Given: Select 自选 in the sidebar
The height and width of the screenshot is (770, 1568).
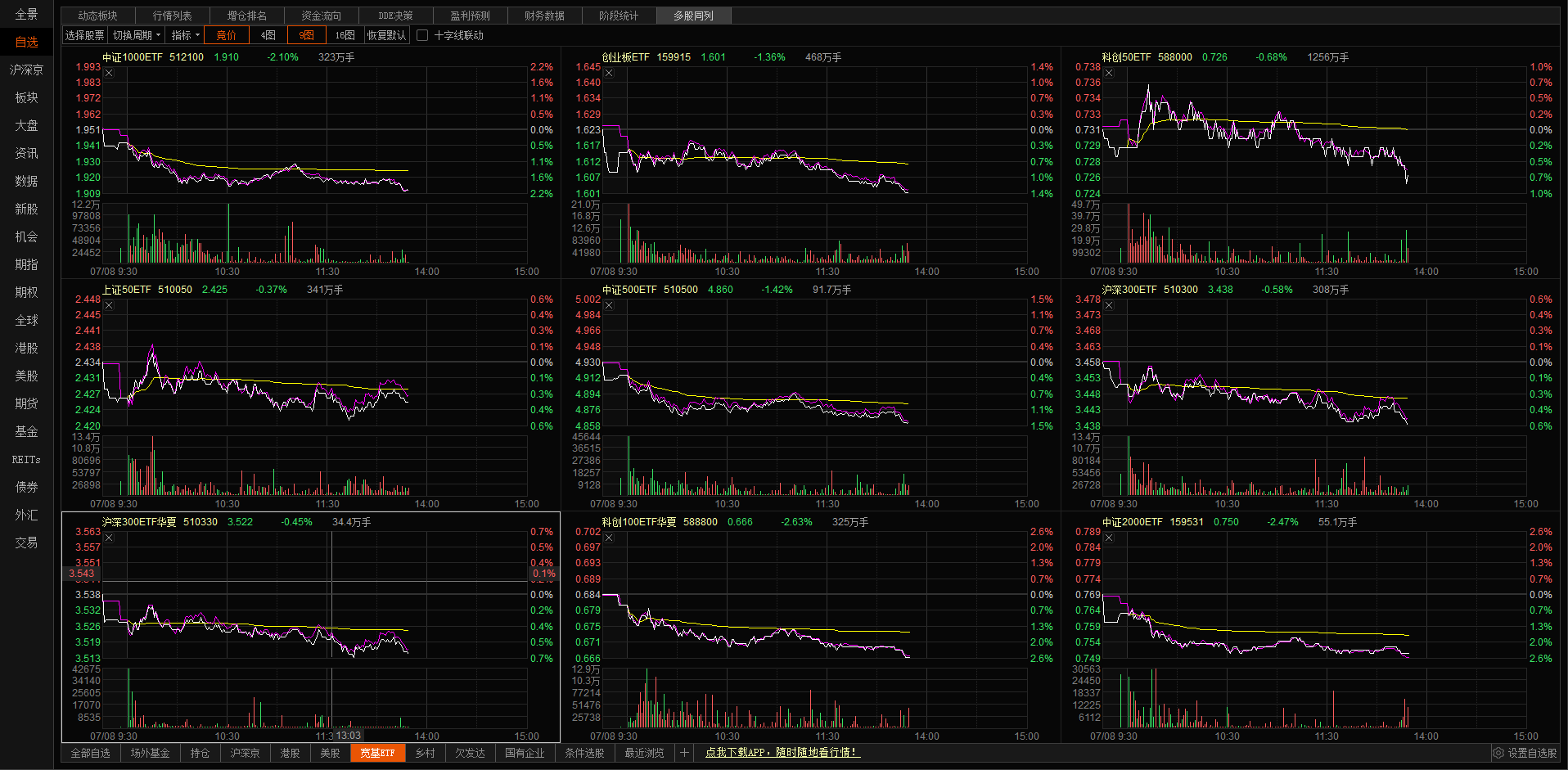Looking at the screenshot, I should click(26, 42).
